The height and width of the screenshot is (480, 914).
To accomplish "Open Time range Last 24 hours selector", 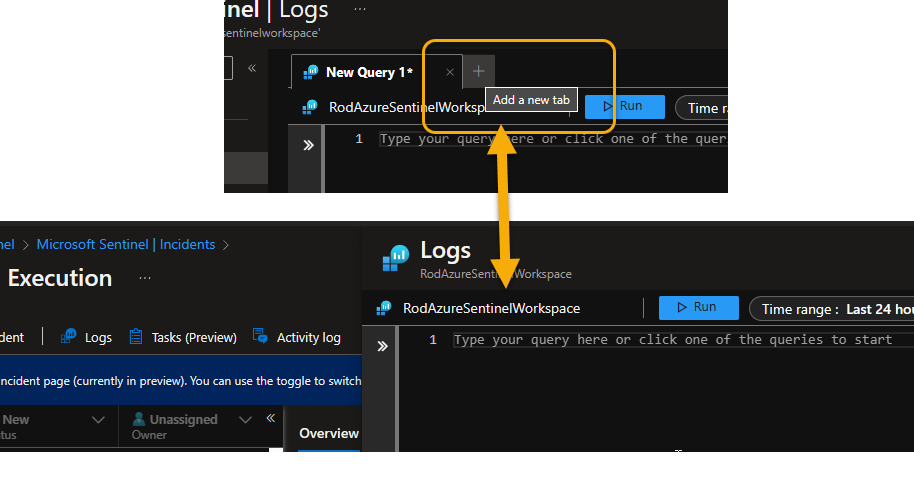I will [x=832, y=309].
